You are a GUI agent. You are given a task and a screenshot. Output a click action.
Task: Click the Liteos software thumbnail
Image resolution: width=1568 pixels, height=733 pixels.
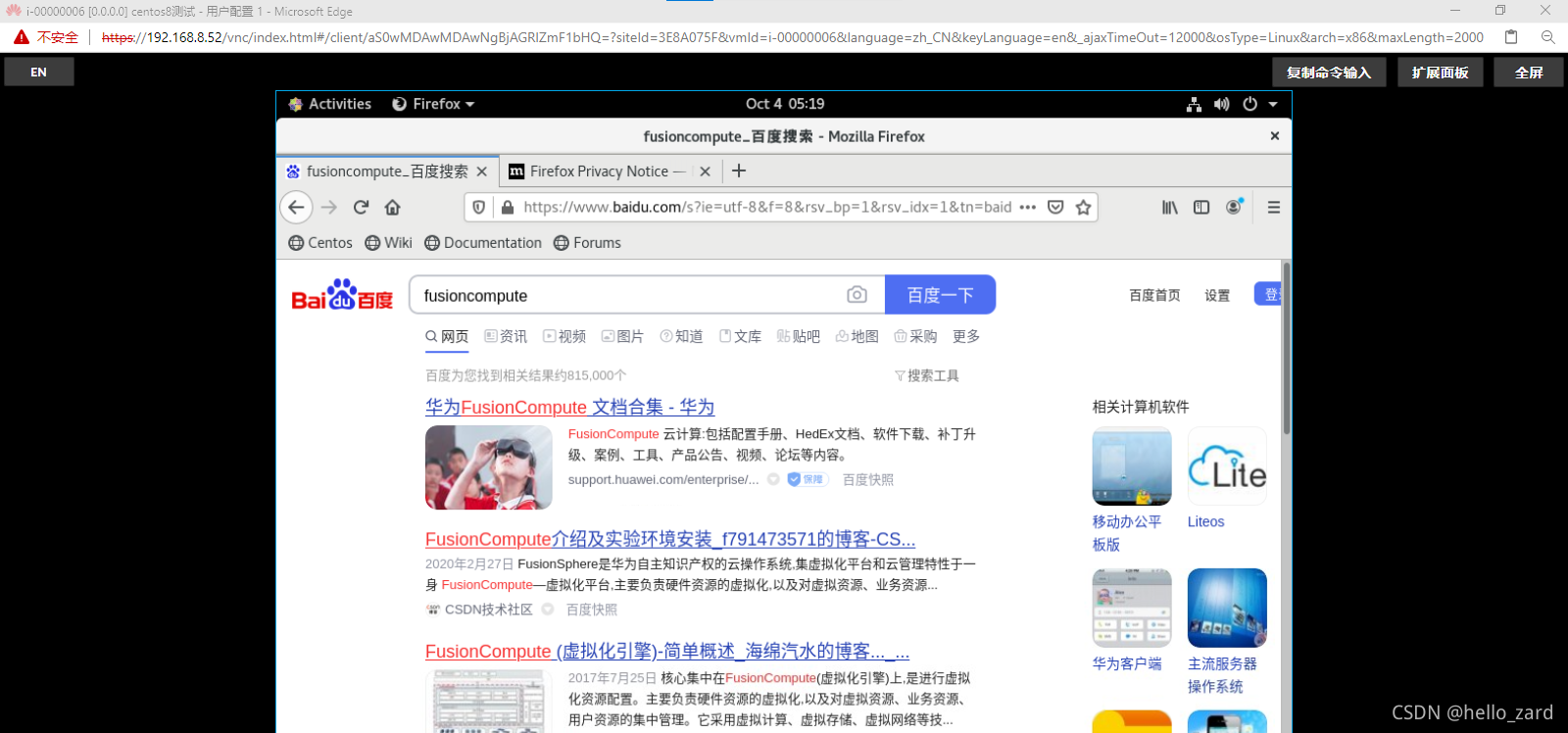click(1227, 466)
